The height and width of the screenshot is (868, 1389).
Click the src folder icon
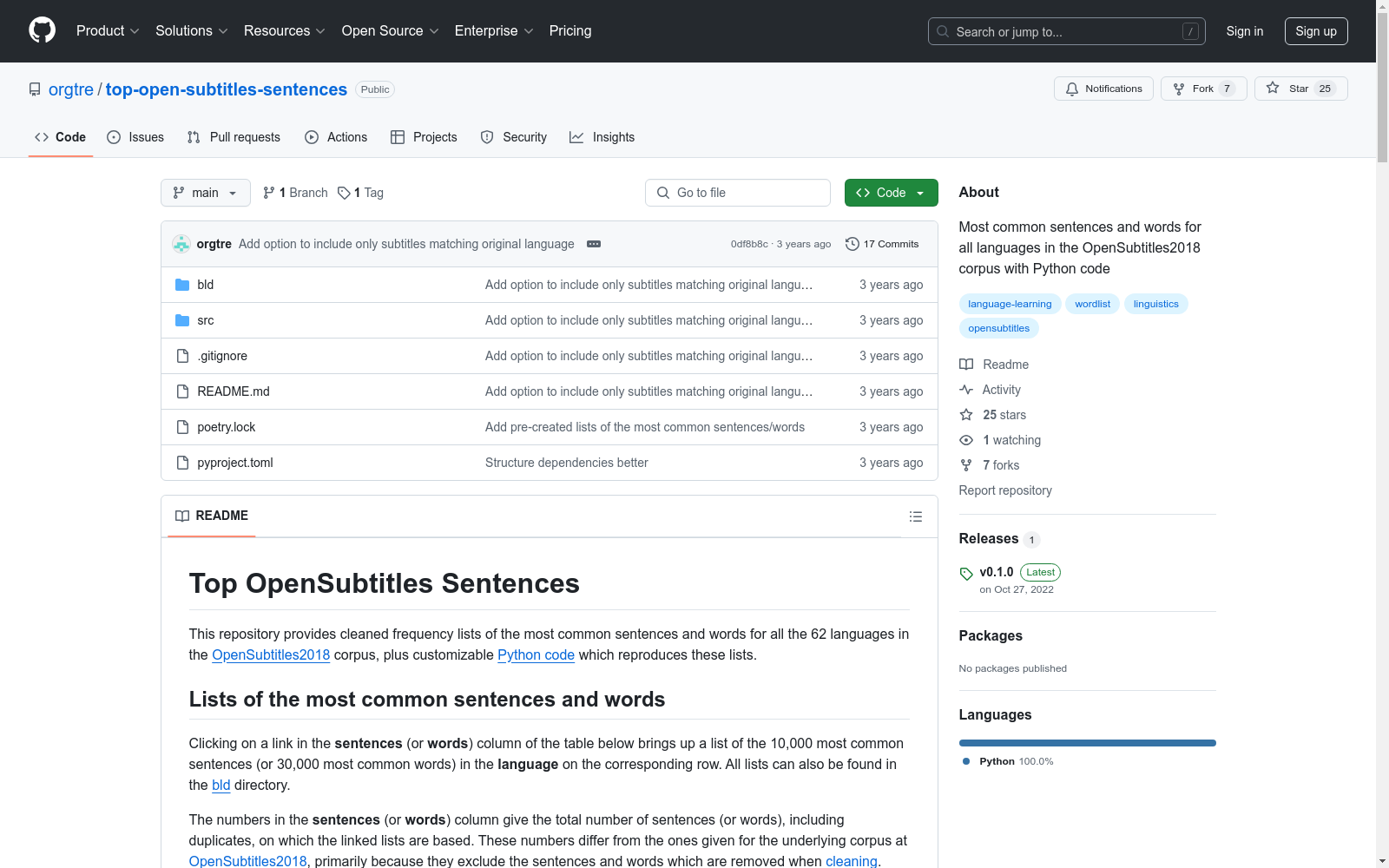tap(182, 320)
